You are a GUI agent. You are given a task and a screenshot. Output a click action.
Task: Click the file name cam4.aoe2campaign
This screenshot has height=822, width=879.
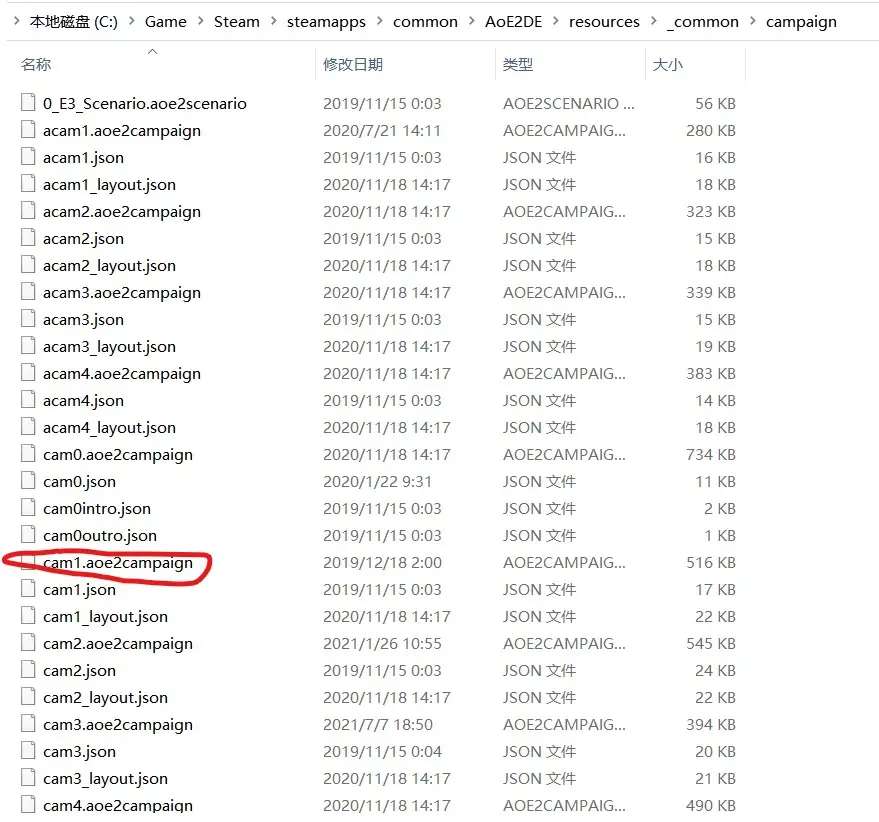coord(118,806)
